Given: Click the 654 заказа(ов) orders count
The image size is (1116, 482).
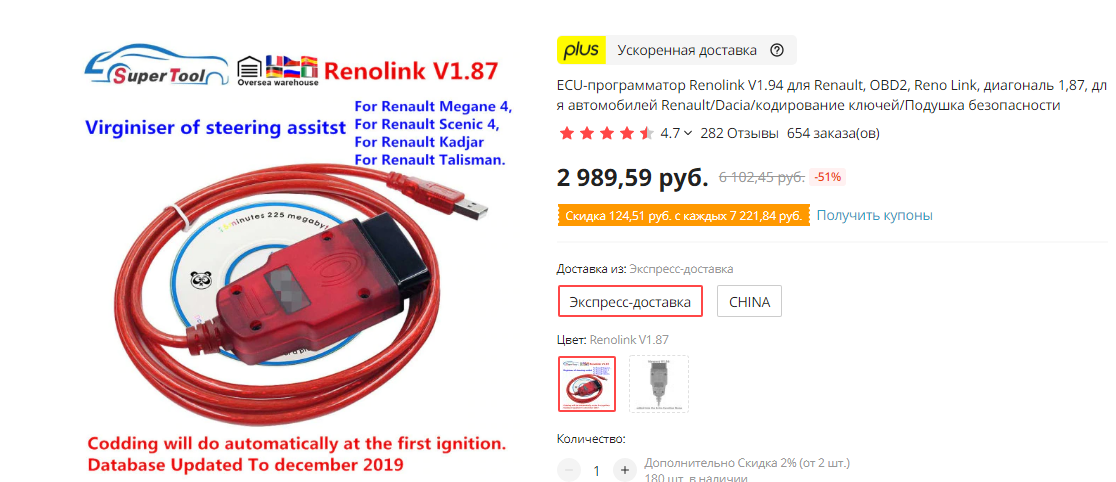Looking at the screenshot, I should 833,133.
